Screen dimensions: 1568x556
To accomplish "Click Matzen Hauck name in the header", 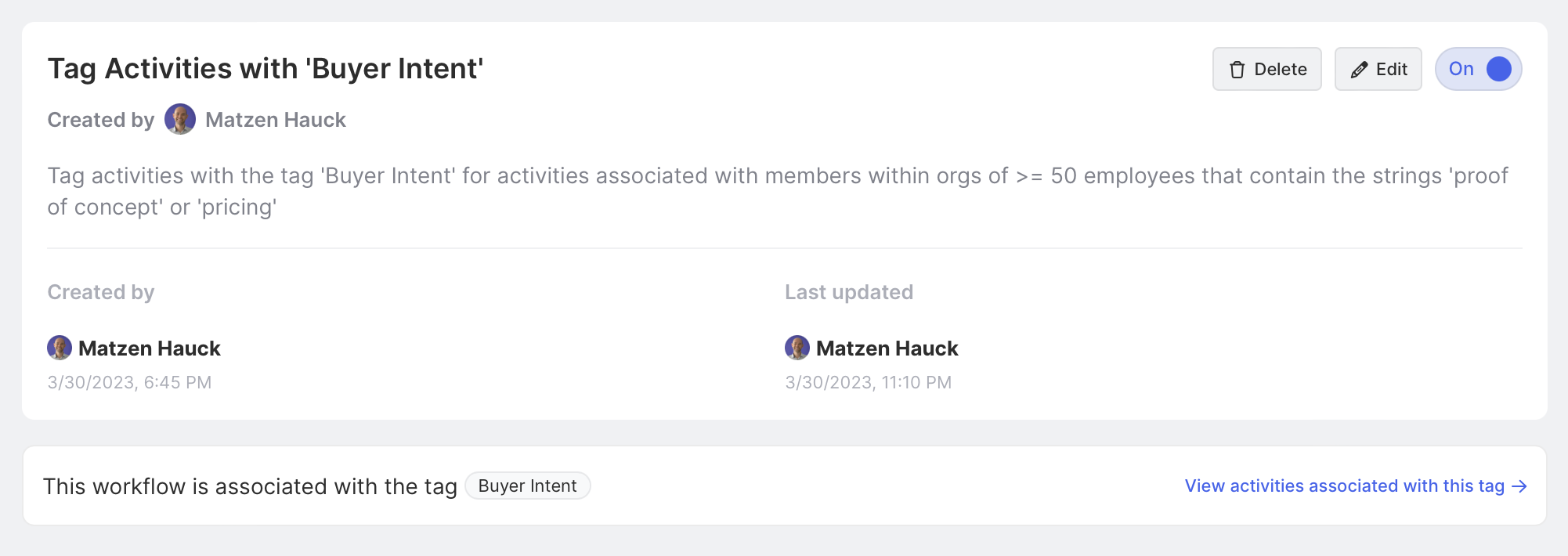I will [x=276, y=120].
